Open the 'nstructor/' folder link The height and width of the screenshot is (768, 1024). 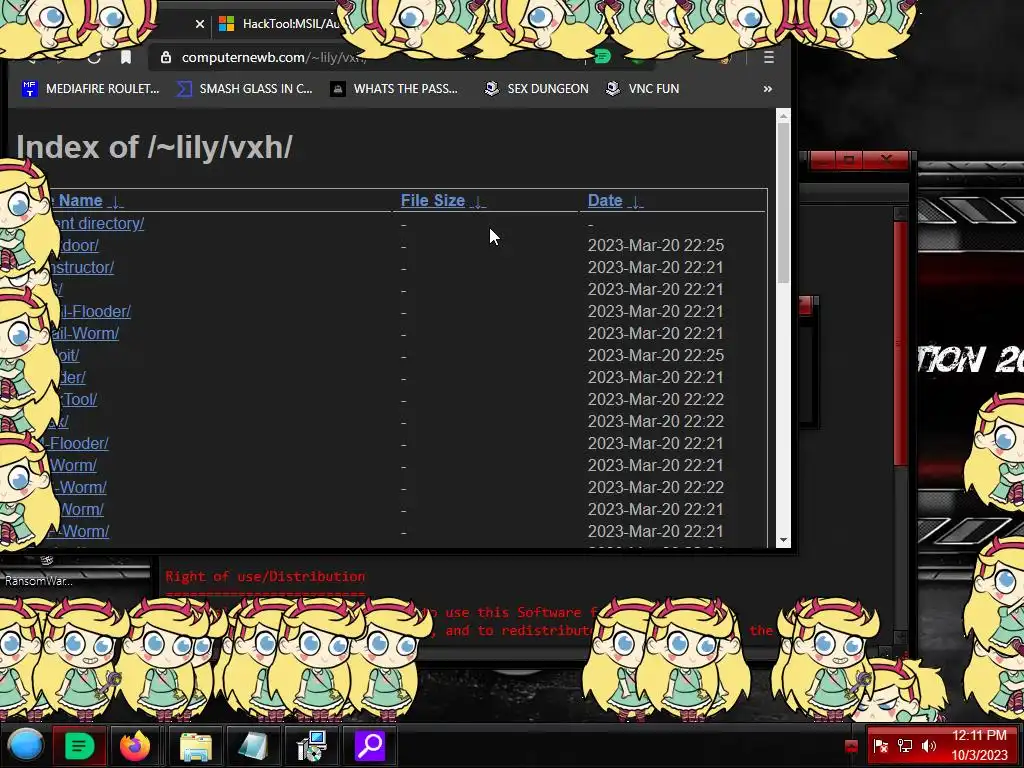tap(84, 268)
